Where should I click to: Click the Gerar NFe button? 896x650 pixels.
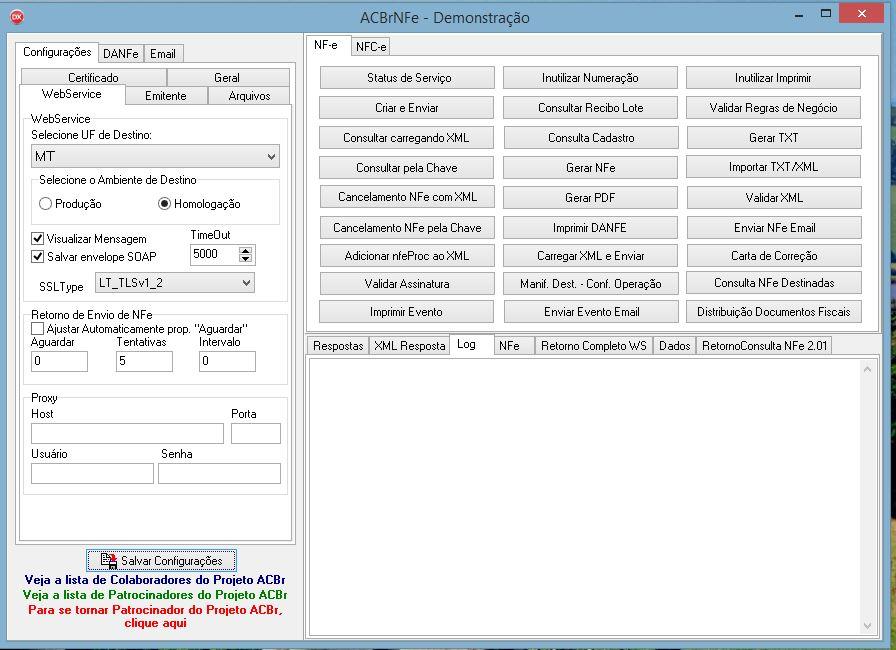(590, 167)
